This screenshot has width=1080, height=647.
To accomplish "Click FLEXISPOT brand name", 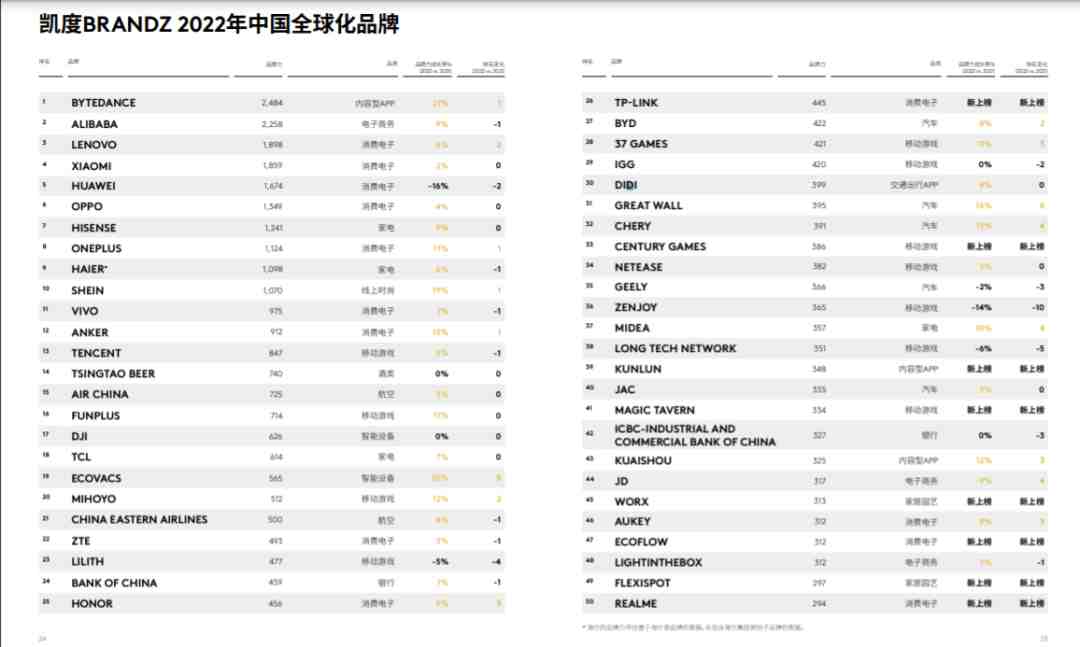I will [x=643, y=583].
